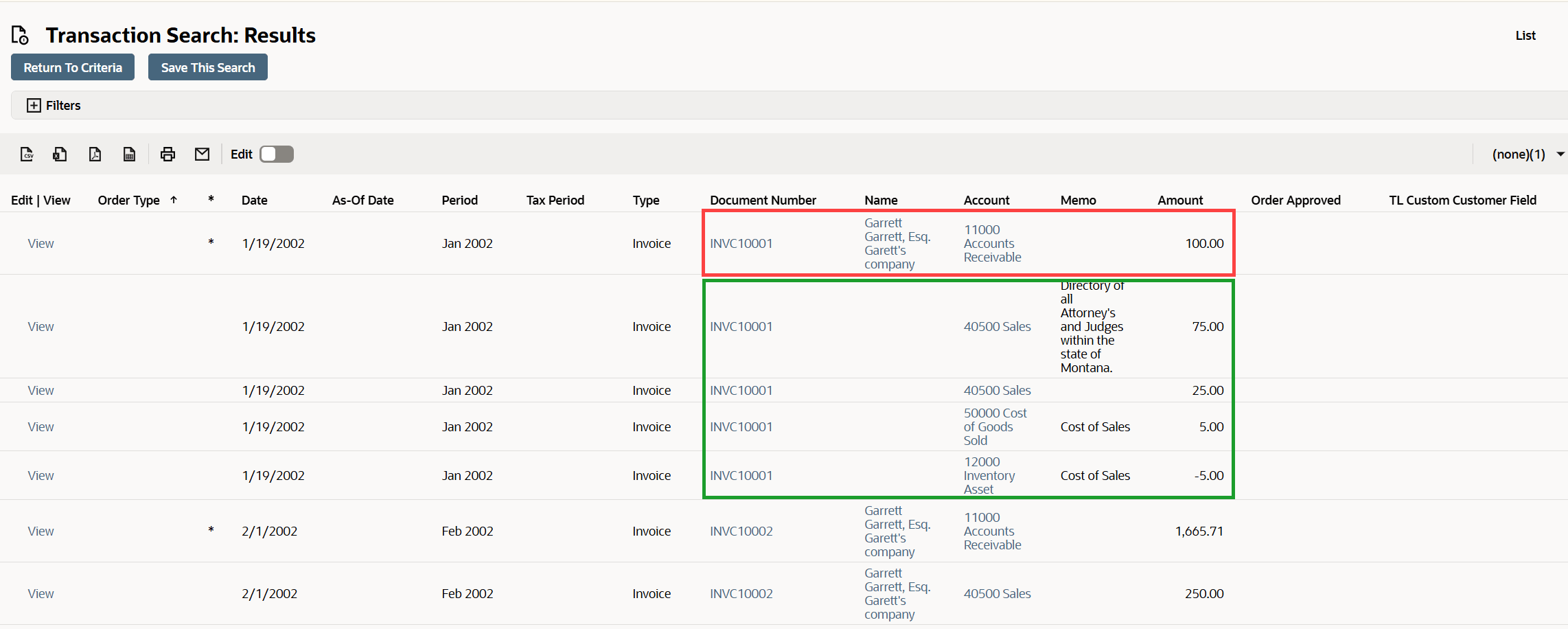
Task: Click the Transaction Search page icon
Action: (21, 35)
